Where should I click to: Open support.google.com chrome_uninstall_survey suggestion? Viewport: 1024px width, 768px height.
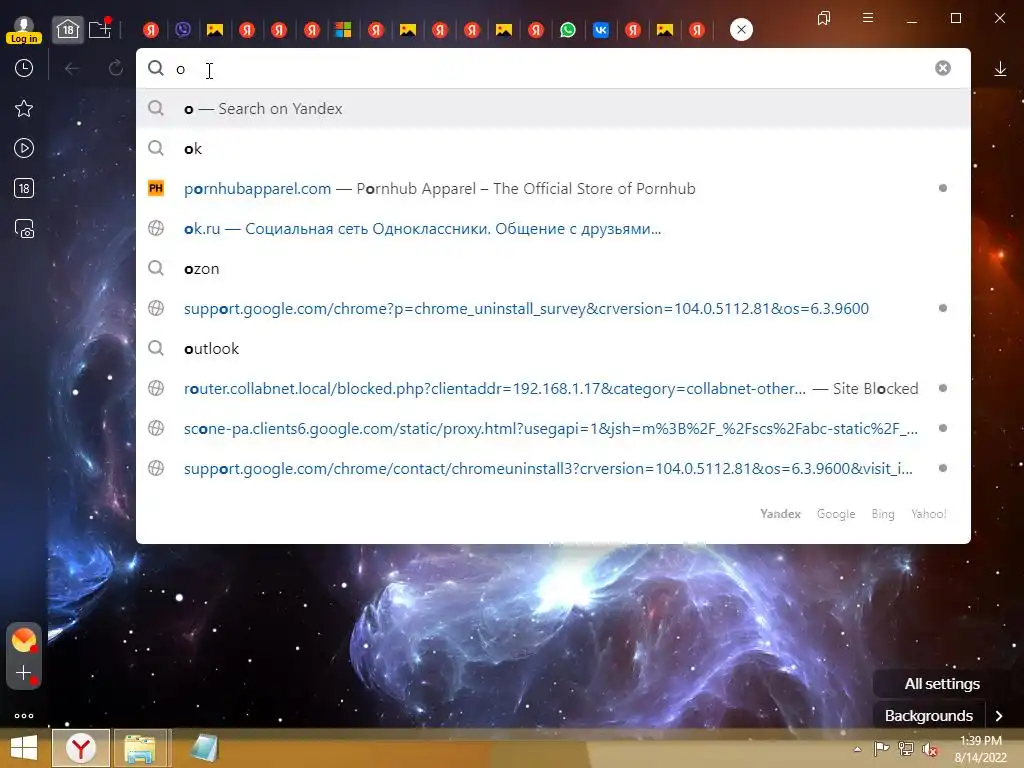[x=553, y=308]
